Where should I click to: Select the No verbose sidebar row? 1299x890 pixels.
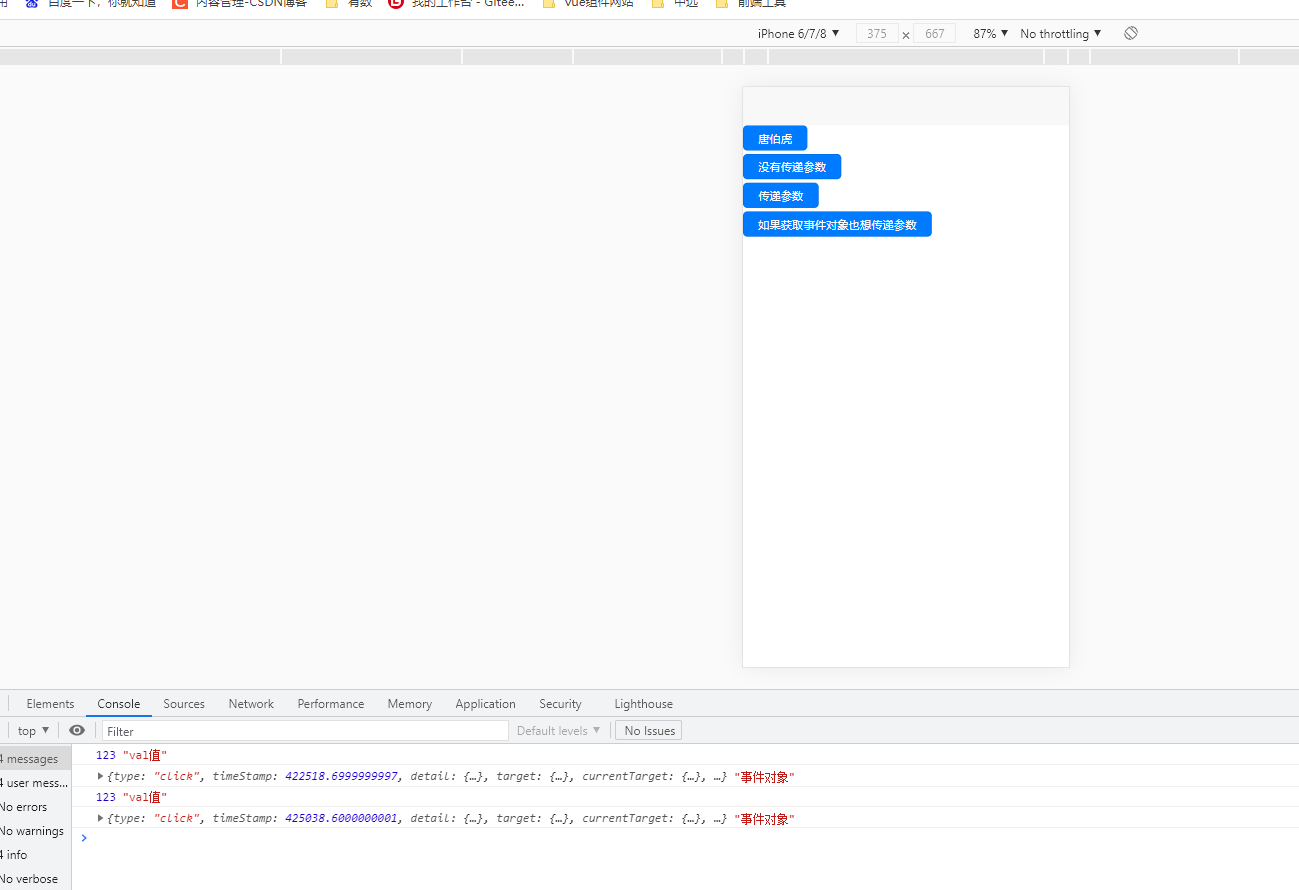pos(35,879)
